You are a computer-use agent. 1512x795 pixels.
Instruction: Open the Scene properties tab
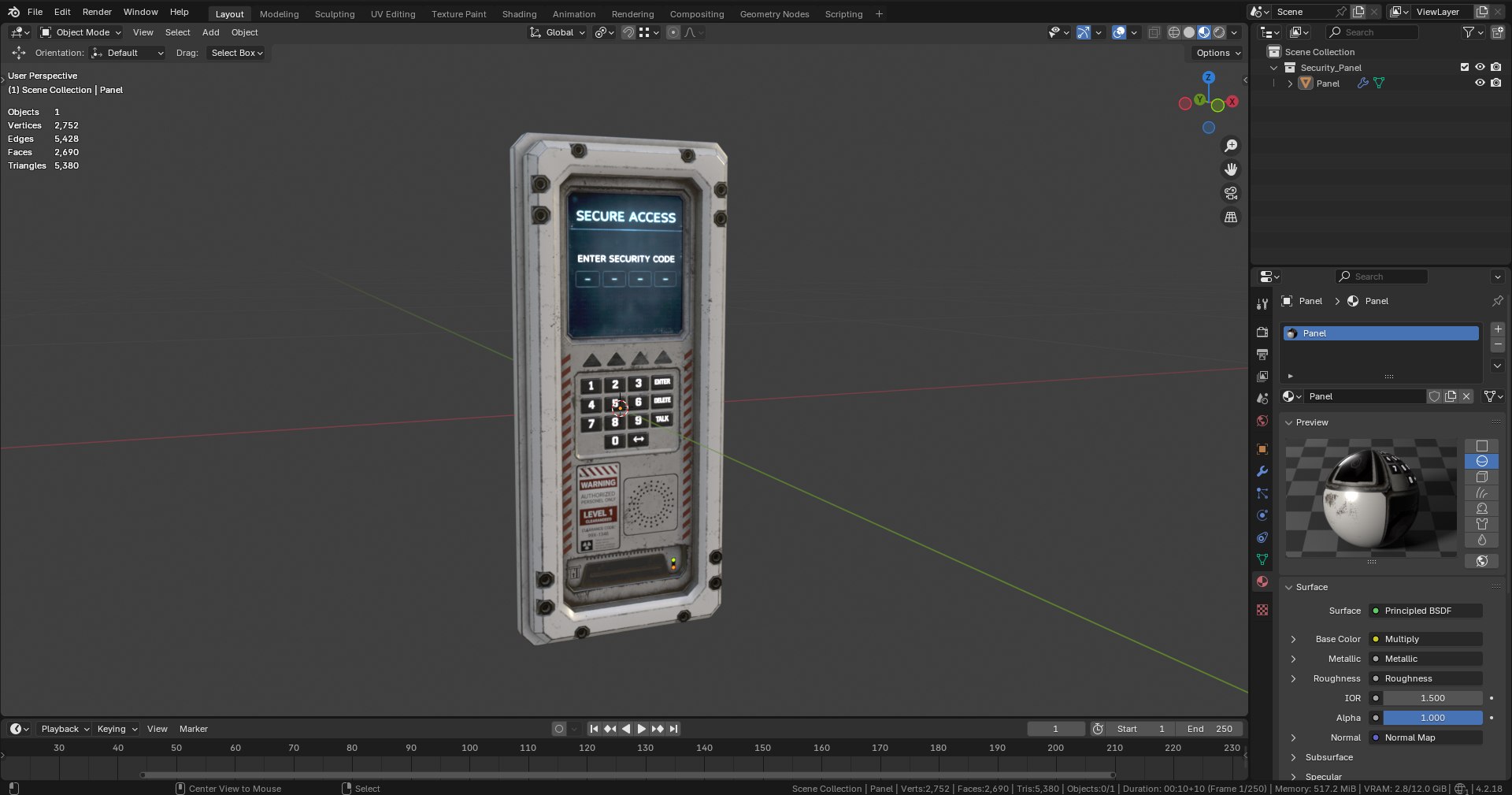coord(1262,399)
